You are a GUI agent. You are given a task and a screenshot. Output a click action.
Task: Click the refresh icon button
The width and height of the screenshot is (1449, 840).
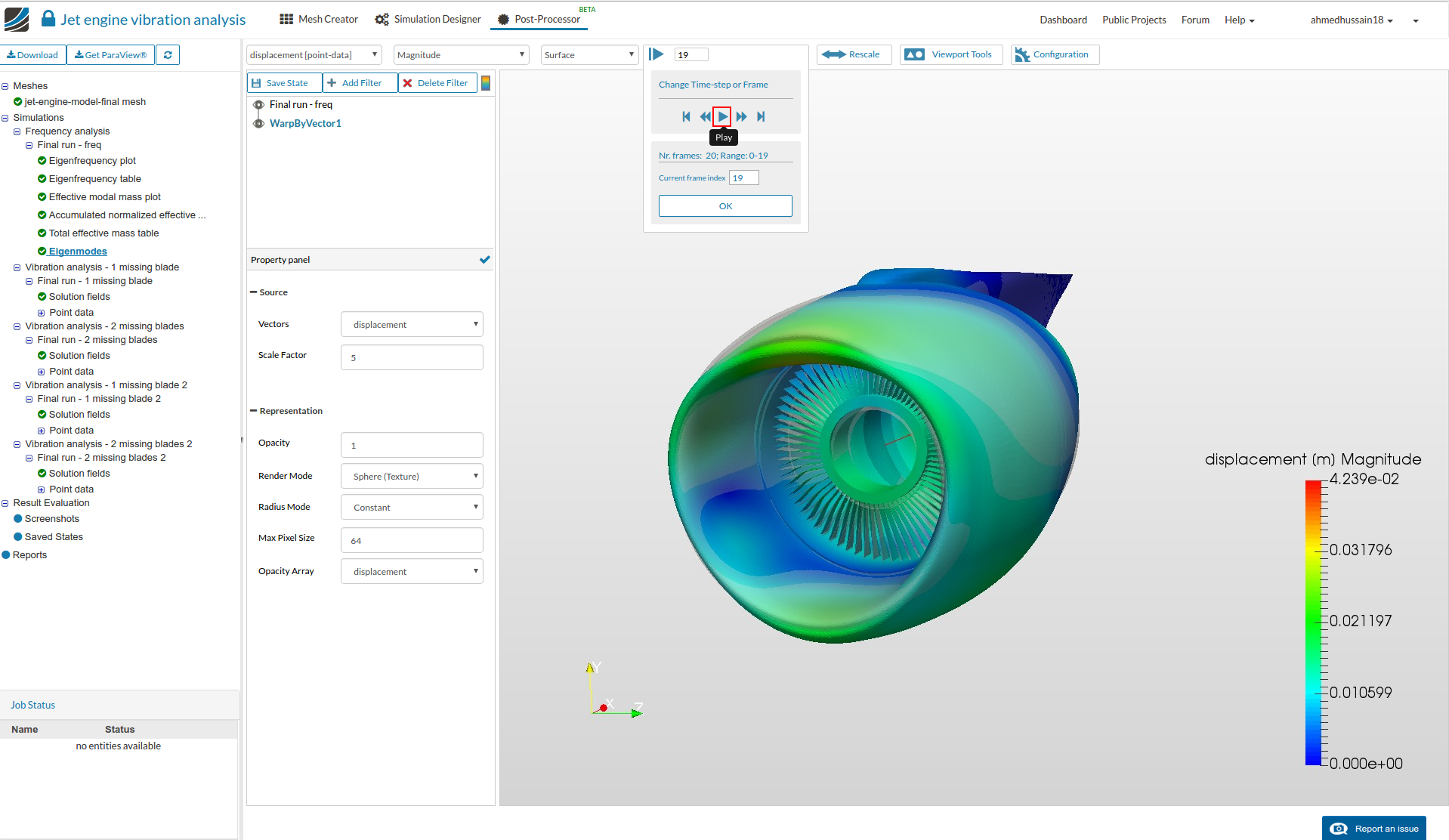tap(168, 55)
